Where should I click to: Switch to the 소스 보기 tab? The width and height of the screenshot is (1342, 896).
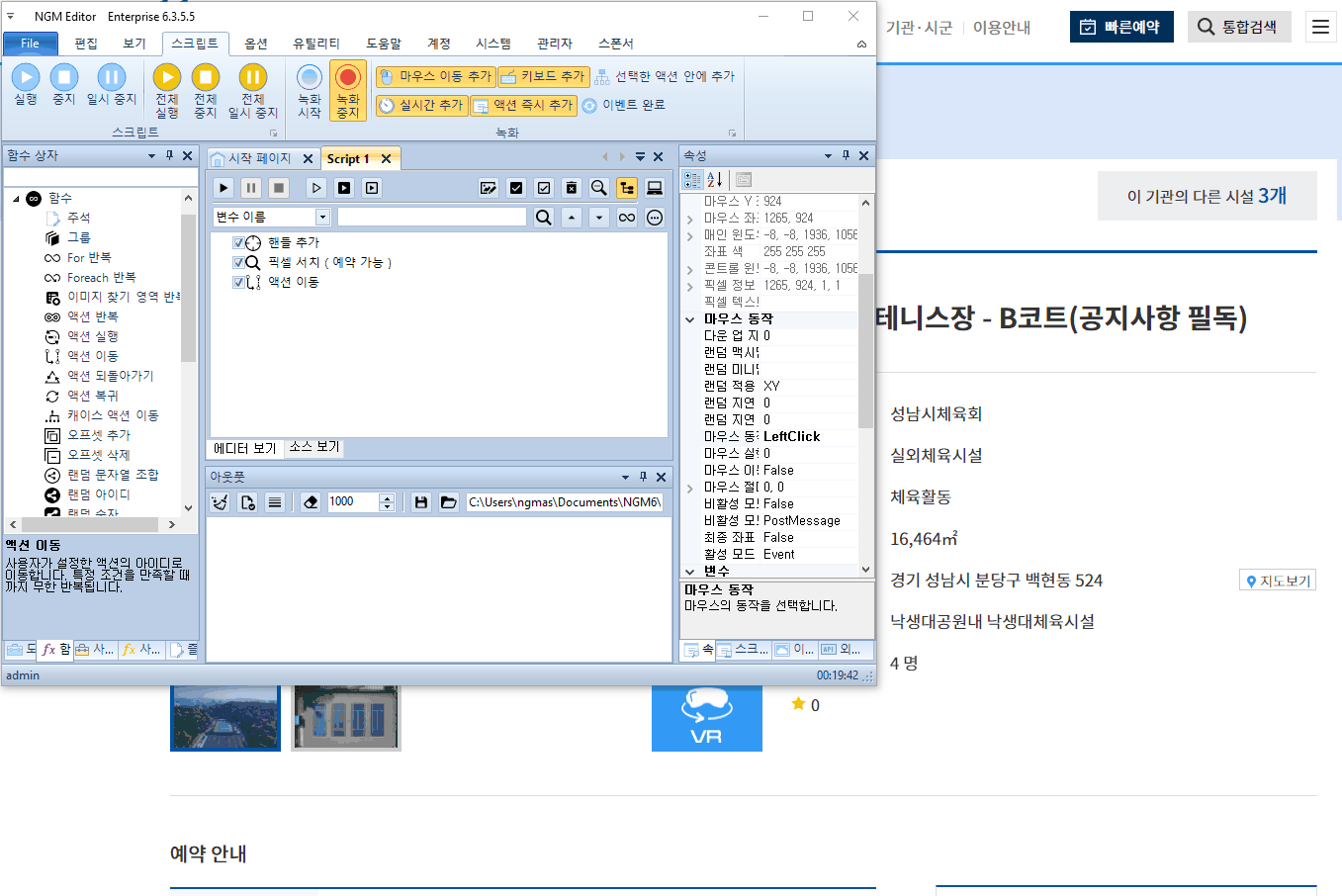pyautogui.click(x=314, y=448)
